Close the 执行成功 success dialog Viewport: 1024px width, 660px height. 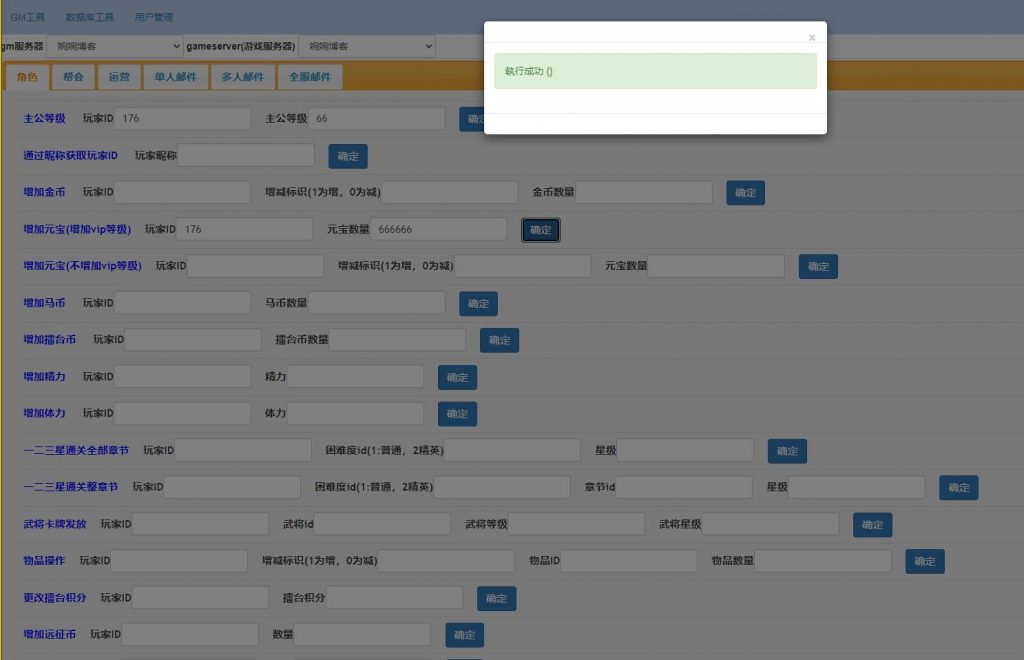pyautogui.click(x=811, y=37)
